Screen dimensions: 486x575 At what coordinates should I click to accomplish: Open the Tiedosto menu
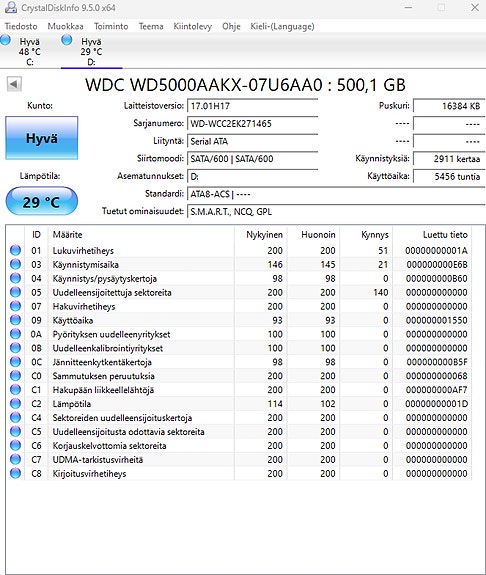21,26
